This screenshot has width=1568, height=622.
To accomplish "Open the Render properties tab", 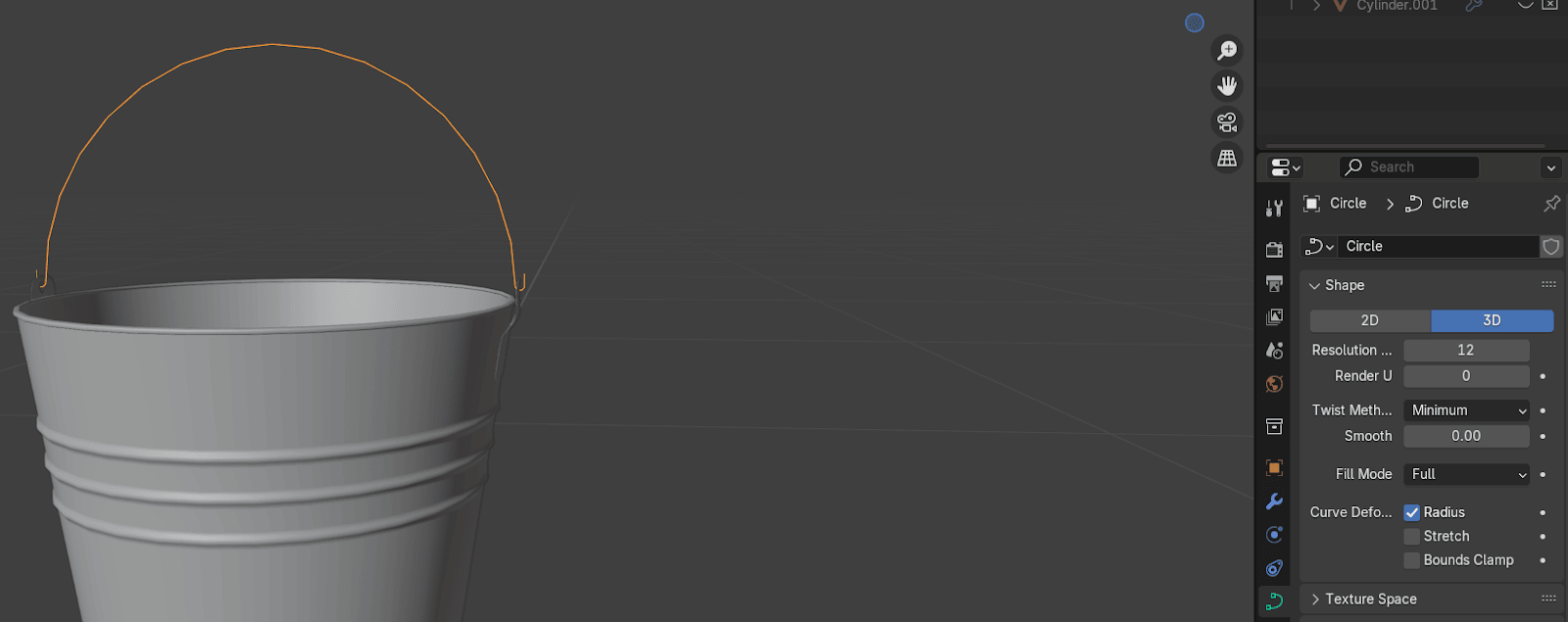I will pyautogui.click(x=1274, y=250).
